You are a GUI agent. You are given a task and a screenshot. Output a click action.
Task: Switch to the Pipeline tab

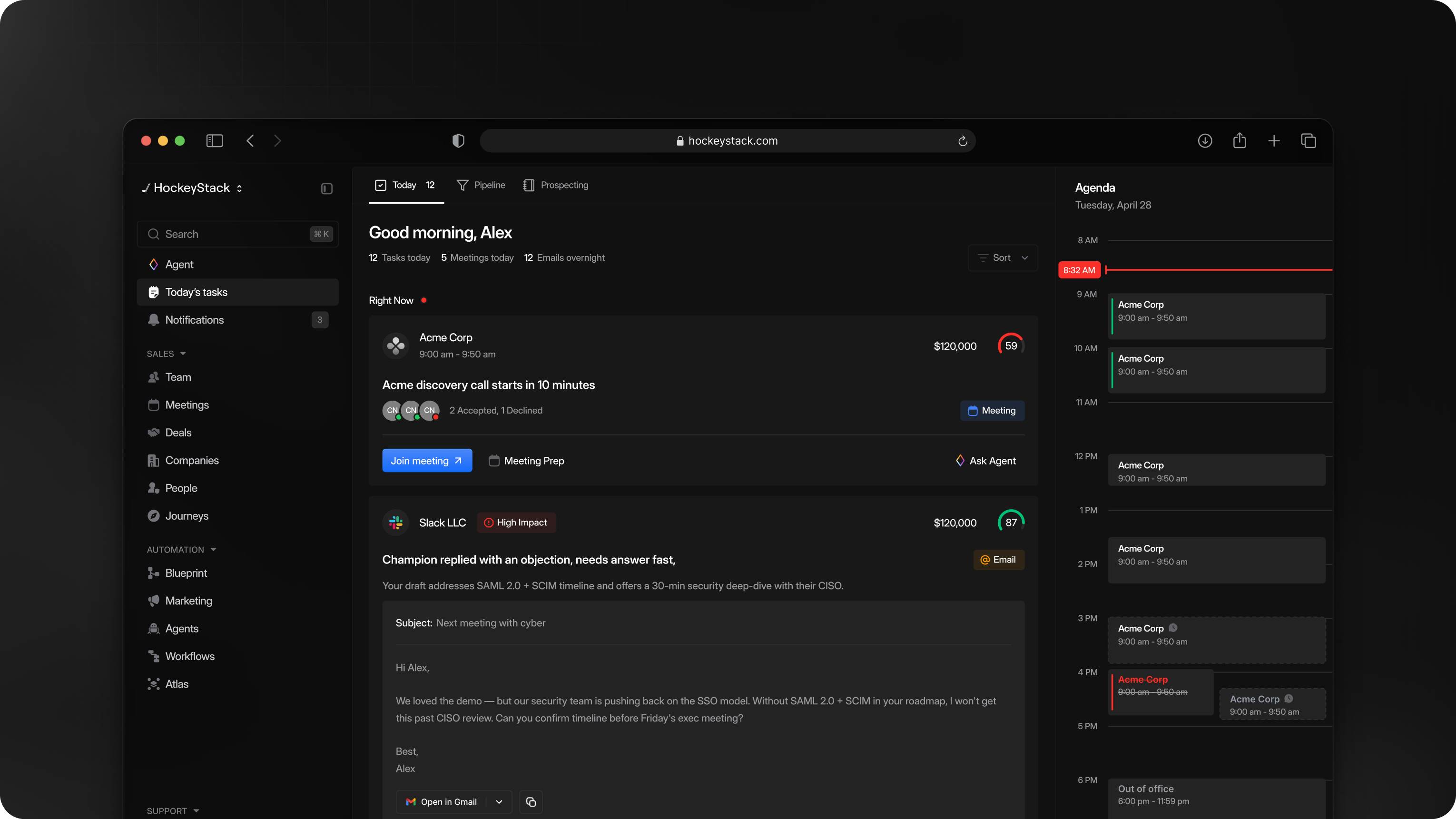click(481, 186)
